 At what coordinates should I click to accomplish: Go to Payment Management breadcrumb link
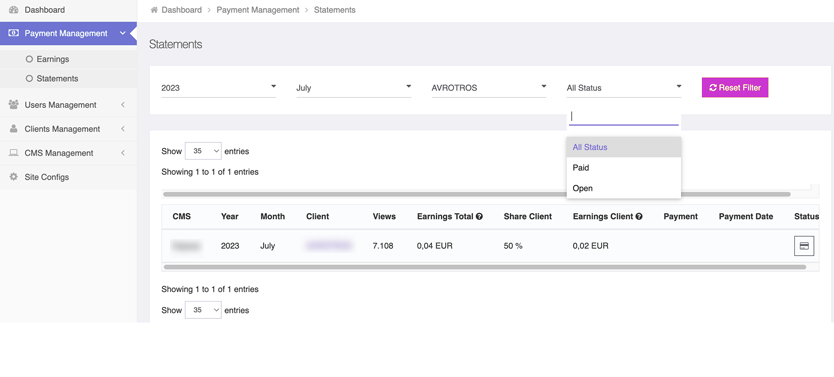[x=258, y=10]
